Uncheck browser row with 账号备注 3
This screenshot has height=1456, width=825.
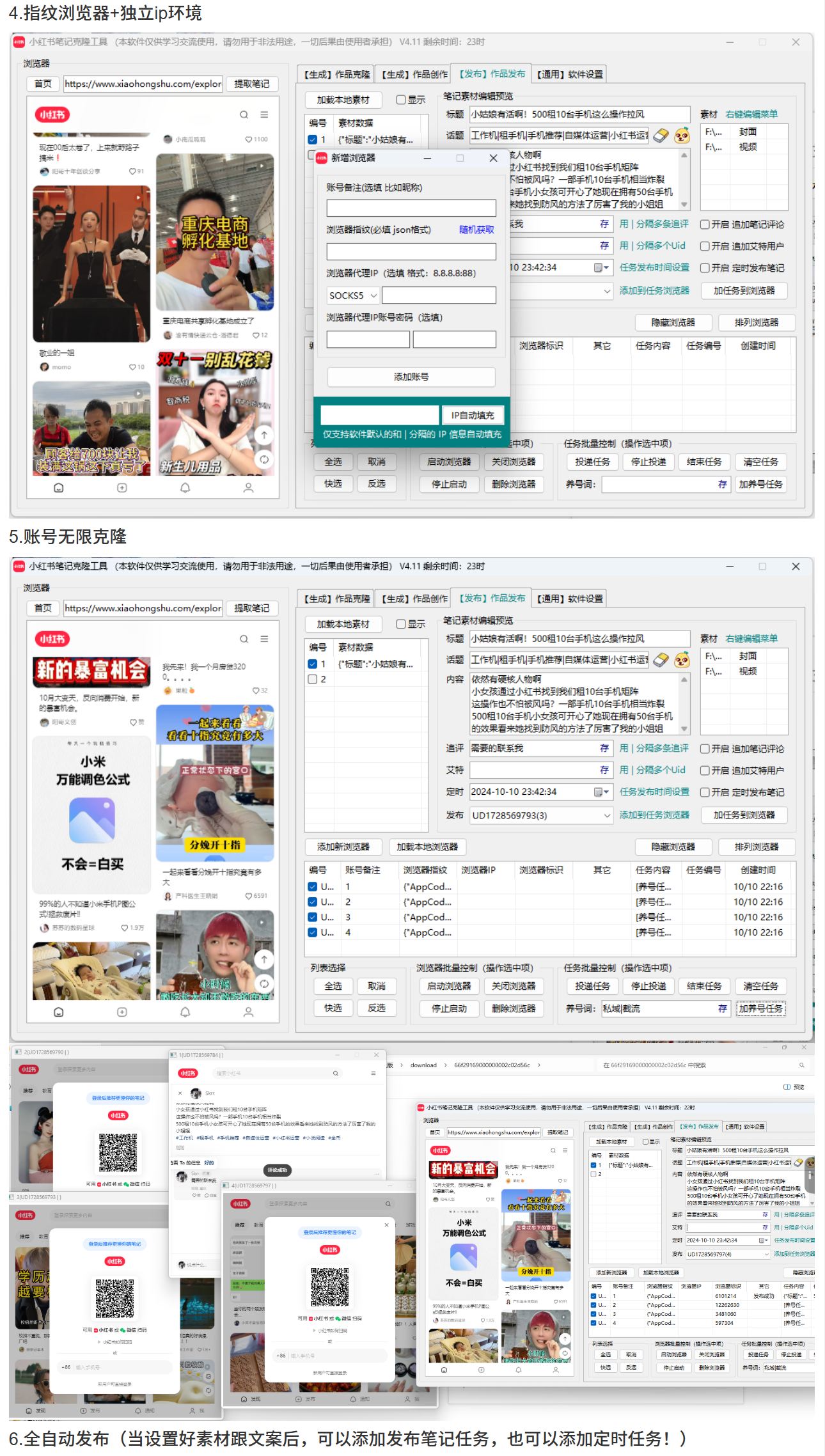coord(313,917)
